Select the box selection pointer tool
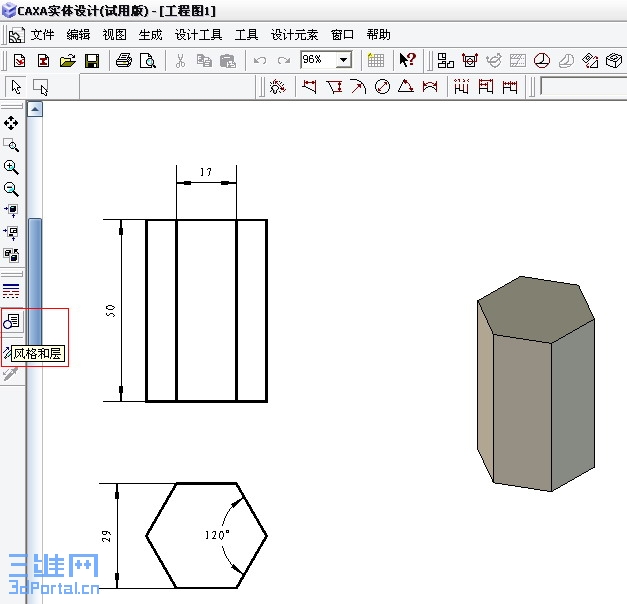This screenshot has height=604, width=627. tap(40, 87)
